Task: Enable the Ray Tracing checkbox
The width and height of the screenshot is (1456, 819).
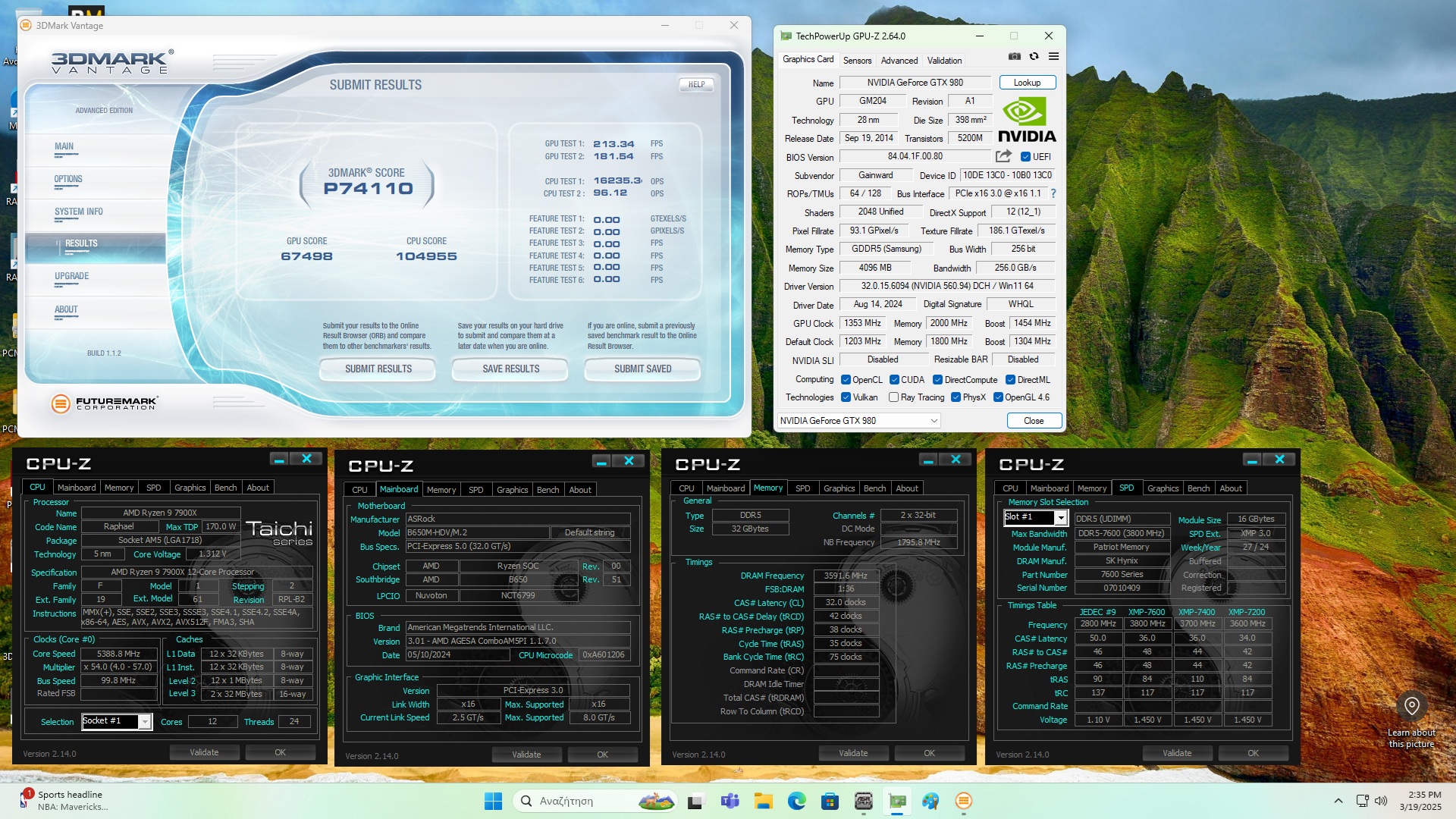Action: point(893,397)
